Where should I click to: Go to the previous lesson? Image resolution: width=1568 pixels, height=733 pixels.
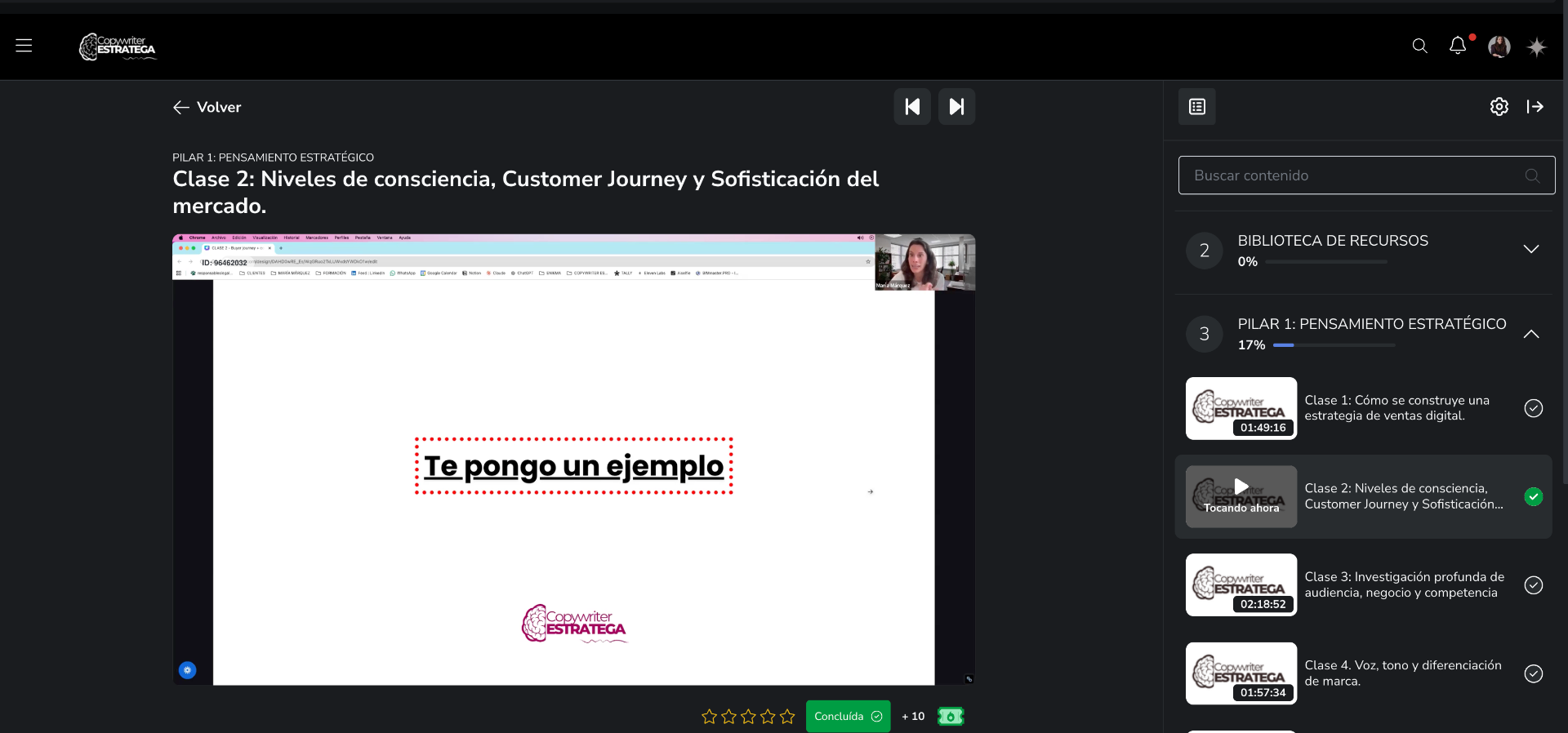coord(912,106)
